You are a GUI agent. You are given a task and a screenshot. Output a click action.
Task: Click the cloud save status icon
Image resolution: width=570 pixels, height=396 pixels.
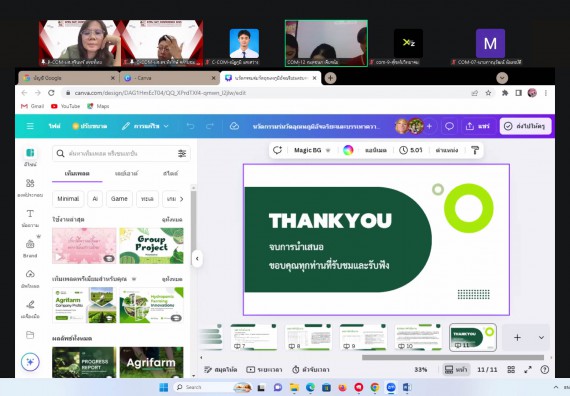234,126
